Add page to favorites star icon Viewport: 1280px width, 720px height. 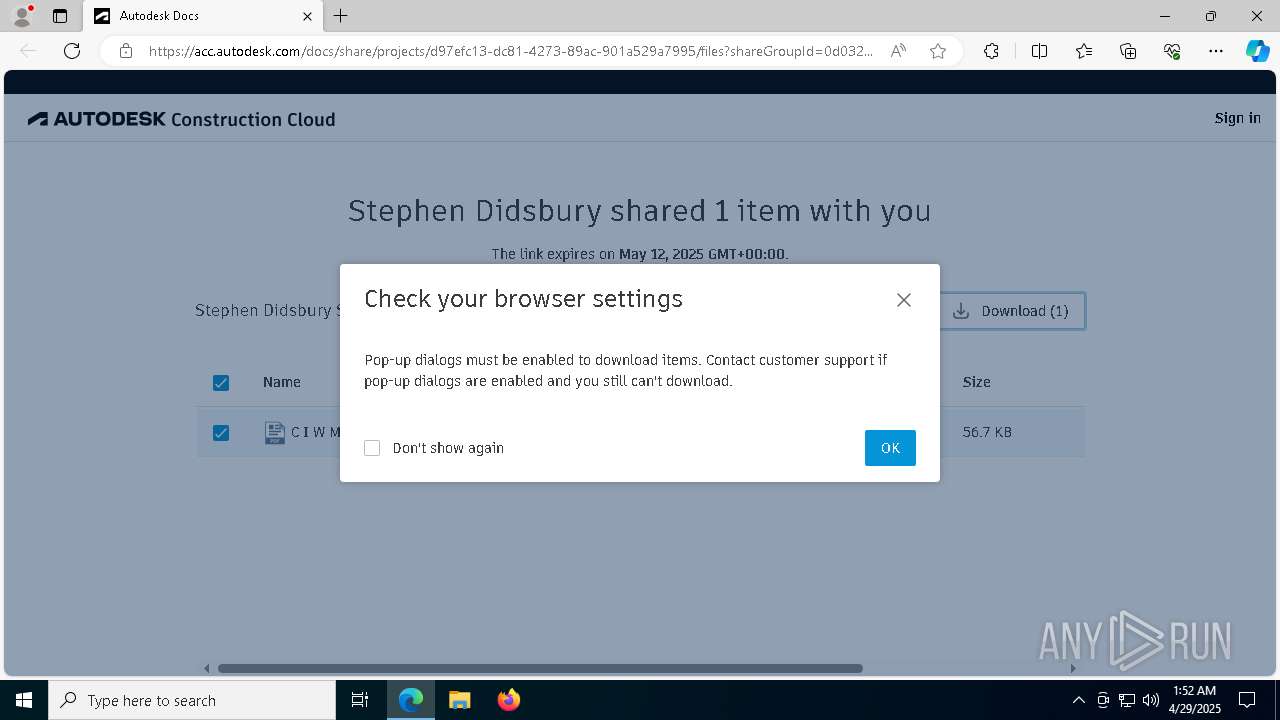(x=938, y=51)
